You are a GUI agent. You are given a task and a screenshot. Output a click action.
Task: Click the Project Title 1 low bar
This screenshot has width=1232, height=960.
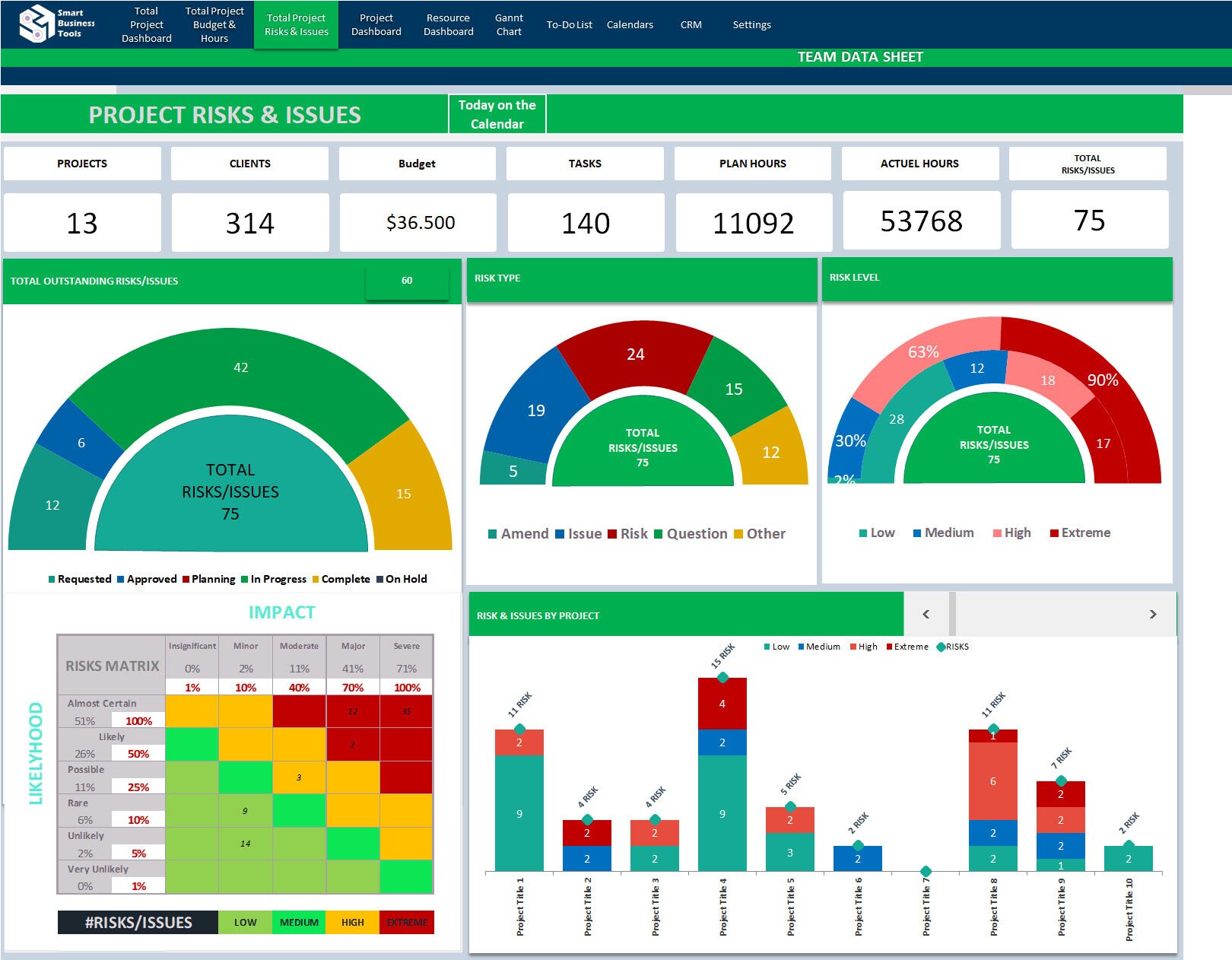point(519,813)
